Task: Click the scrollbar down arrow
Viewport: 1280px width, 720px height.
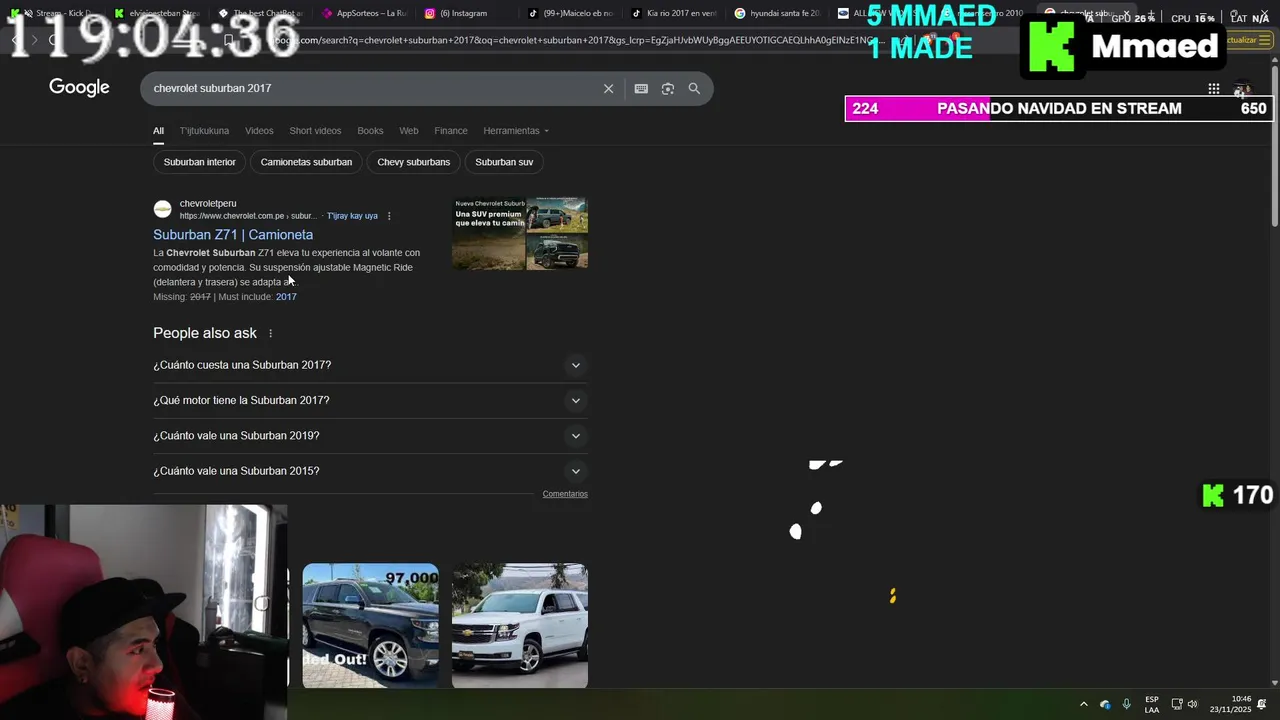Action: pyautogui.click(x=1274, y=683)
